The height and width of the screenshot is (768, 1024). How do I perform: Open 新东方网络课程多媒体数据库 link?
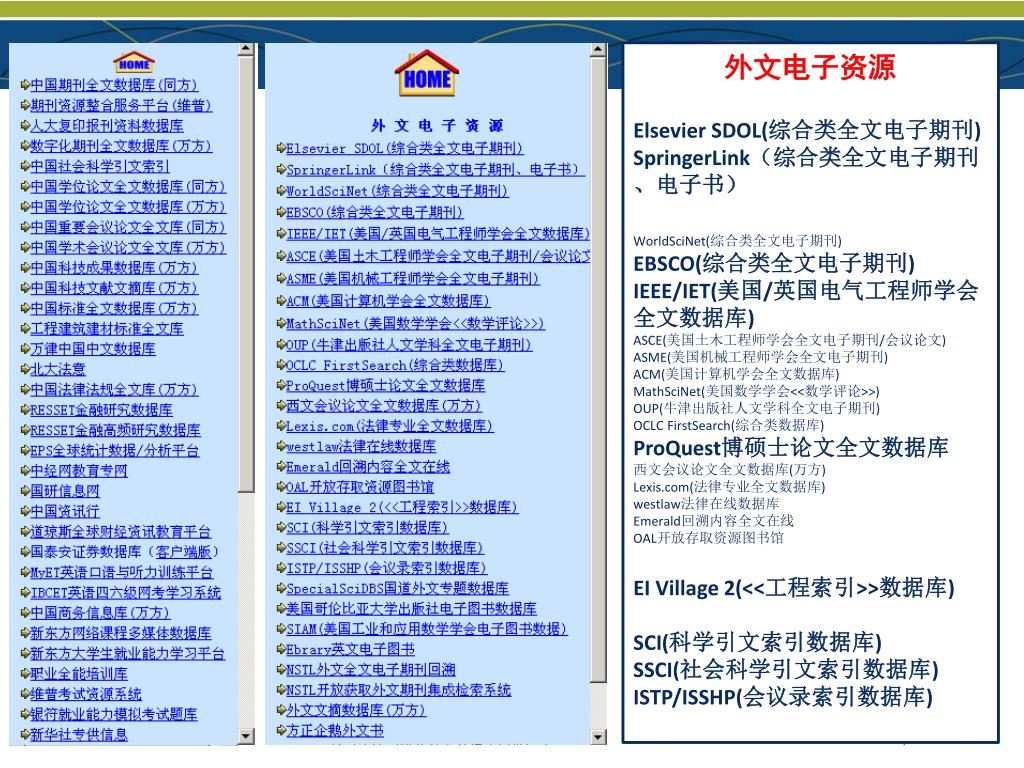point(121,633)
